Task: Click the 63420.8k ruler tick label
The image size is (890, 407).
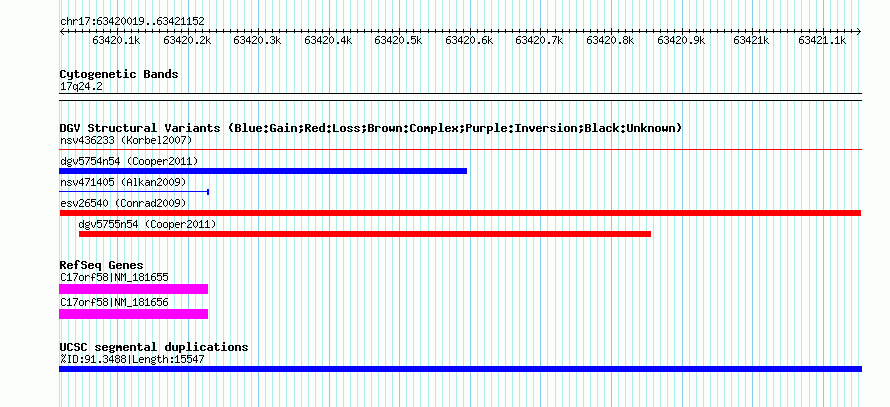Action: pos(610,40)
